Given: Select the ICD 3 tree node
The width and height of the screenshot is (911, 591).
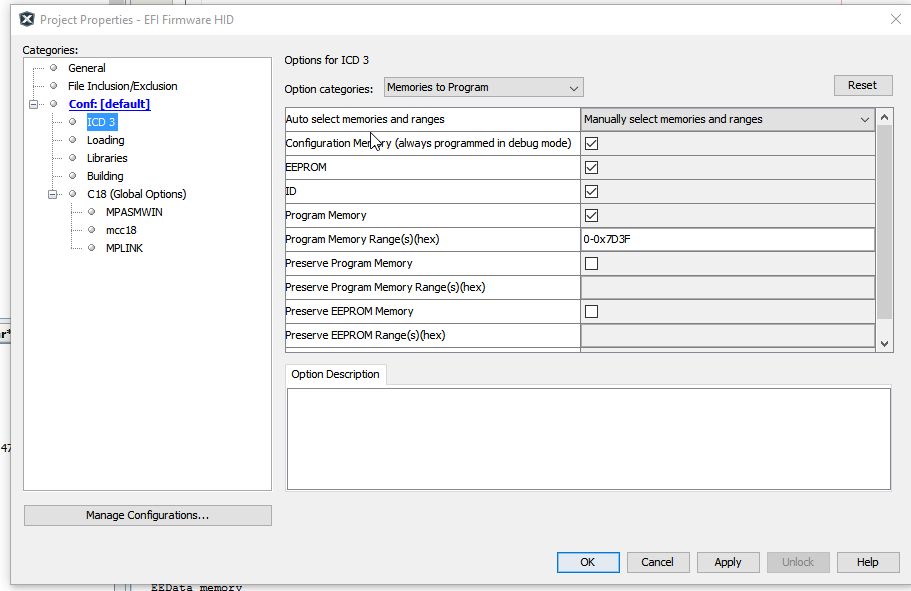Looking at the screenshot, I should pos(102,122).
